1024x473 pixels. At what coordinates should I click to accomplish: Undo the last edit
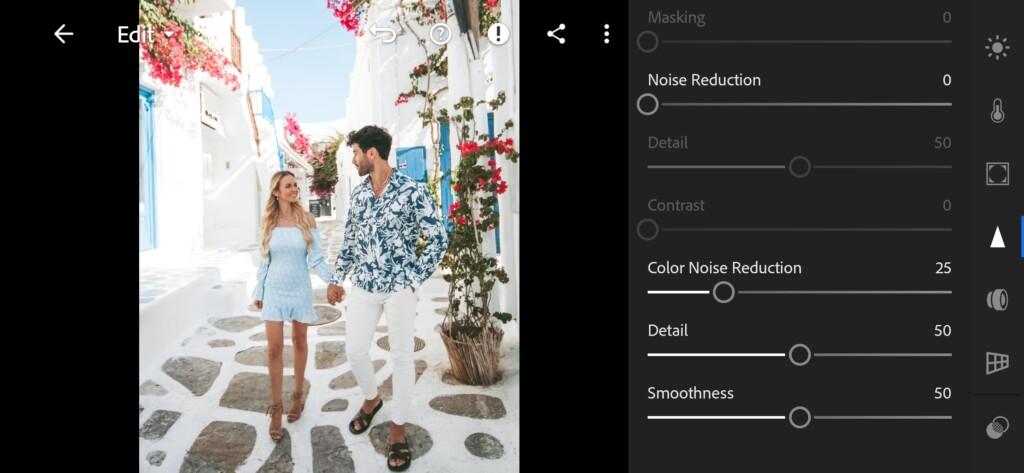[383, 34]
